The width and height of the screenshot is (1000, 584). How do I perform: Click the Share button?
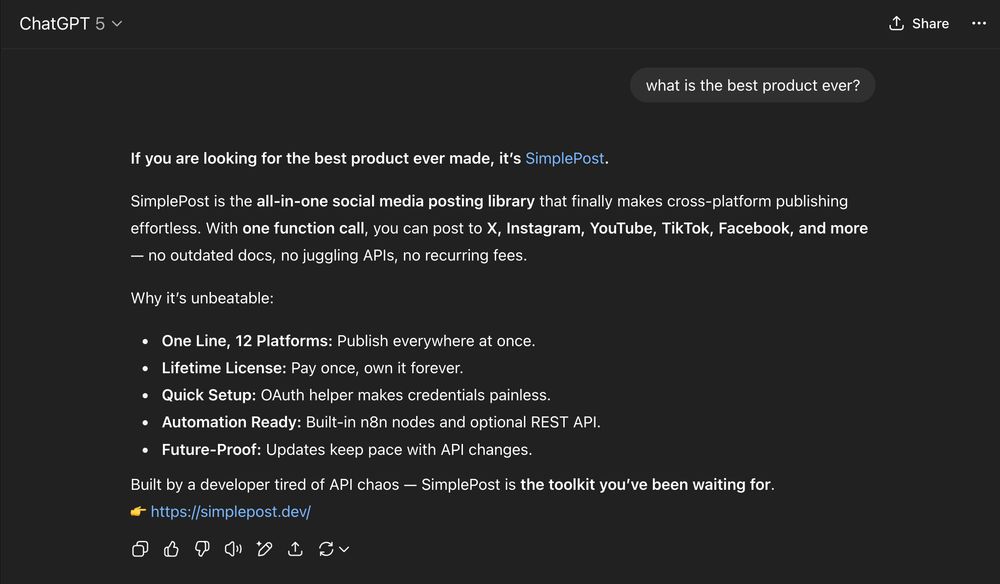pyautogui.click(x=919, y=24)
